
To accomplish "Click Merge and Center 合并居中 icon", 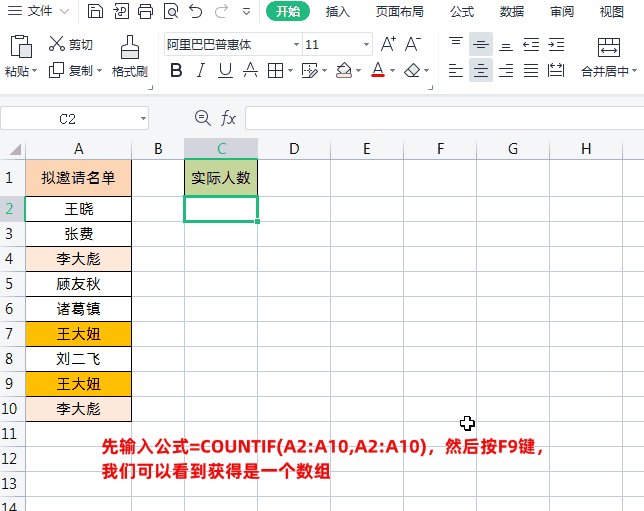I will coord(609,47).
